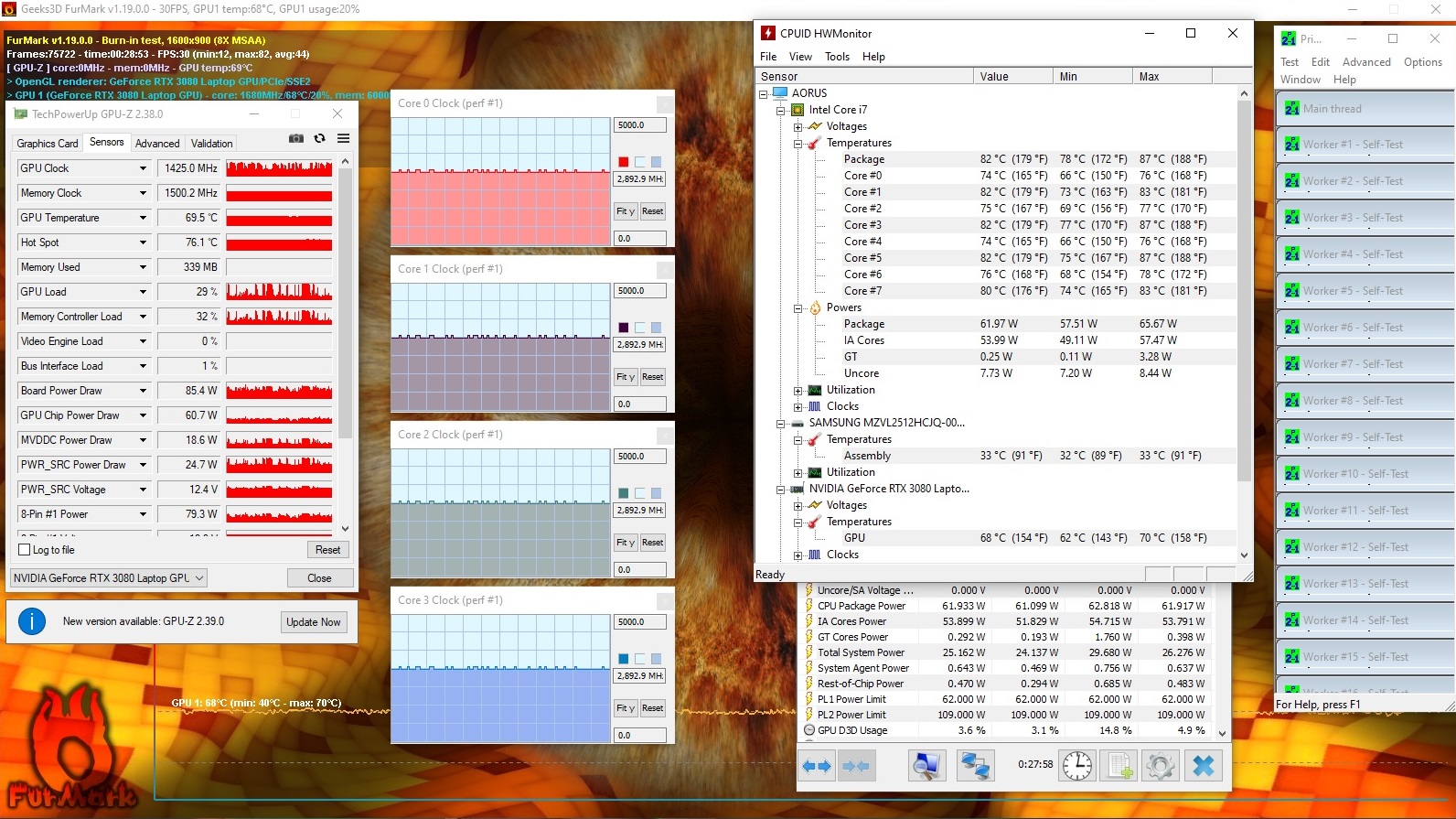
Task: Click the Core 2 Clock minimum value field
Action: [639, 570]
